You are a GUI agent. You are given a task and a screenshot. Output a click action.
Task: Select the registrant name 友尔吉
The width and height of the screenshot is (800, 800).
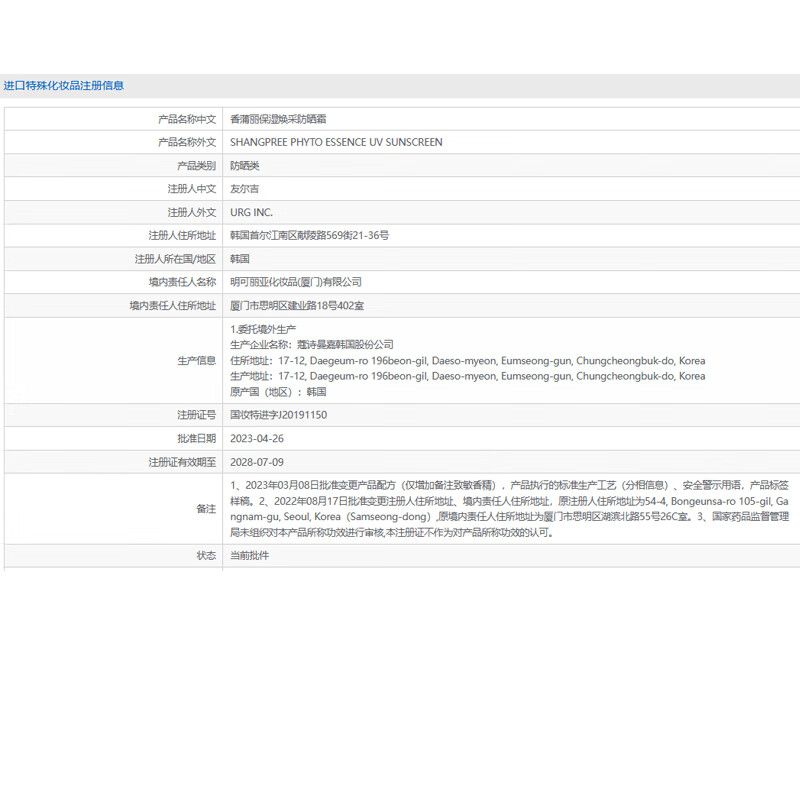pyautogui.click(x=244, y=189)
